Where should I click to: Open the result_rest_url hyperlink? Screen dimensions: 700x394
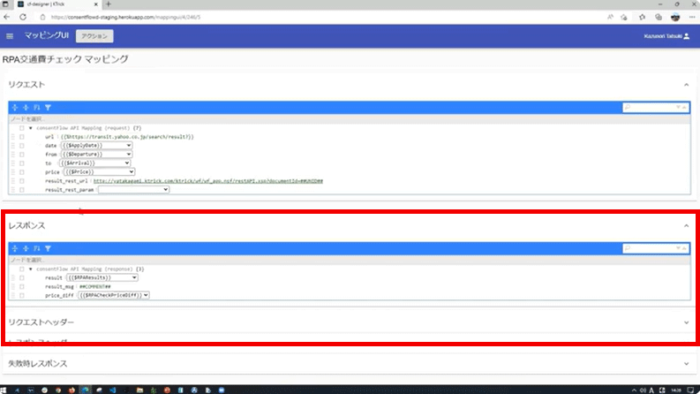tap(208, 181)
